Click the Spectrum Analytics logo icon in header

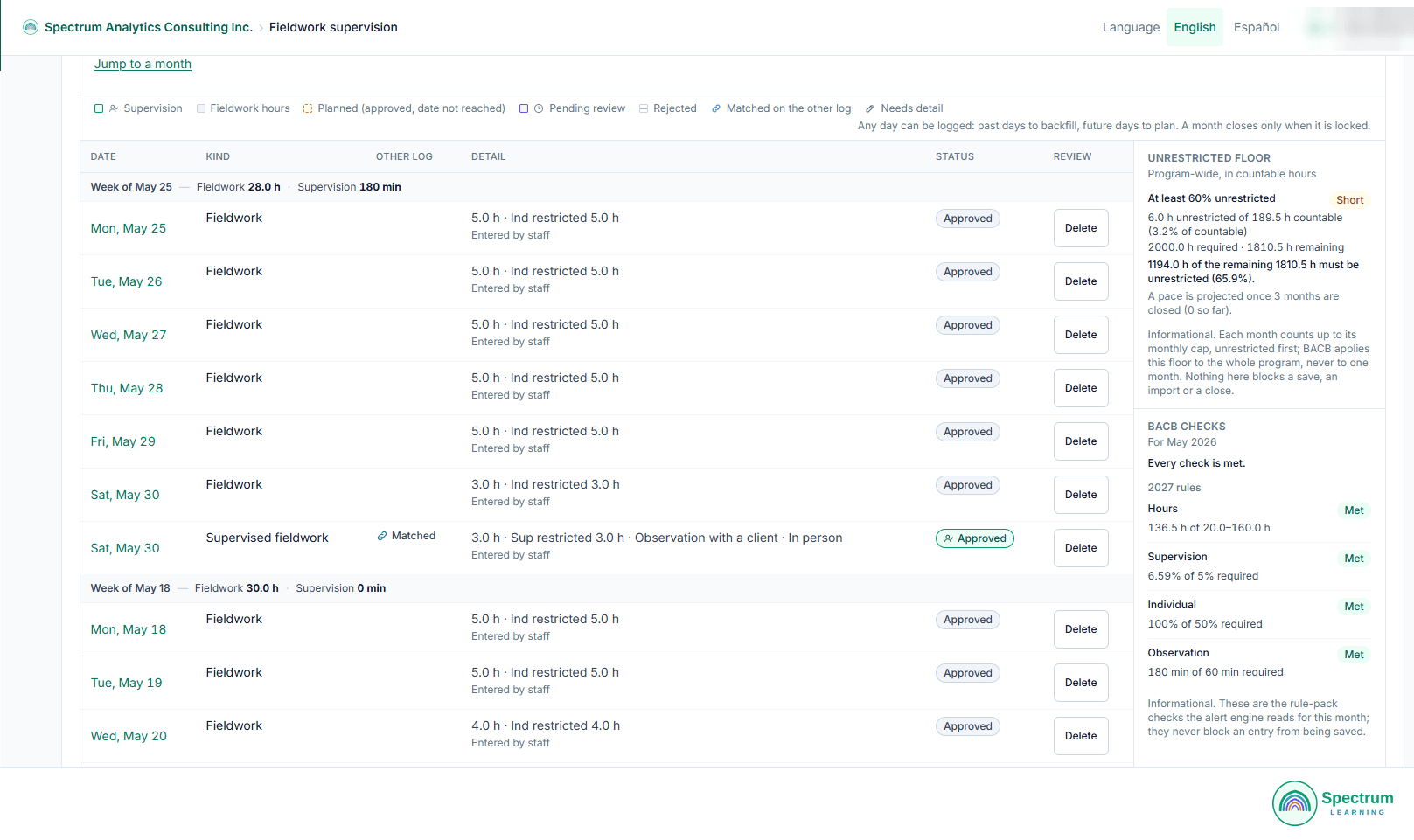[31, 27]
